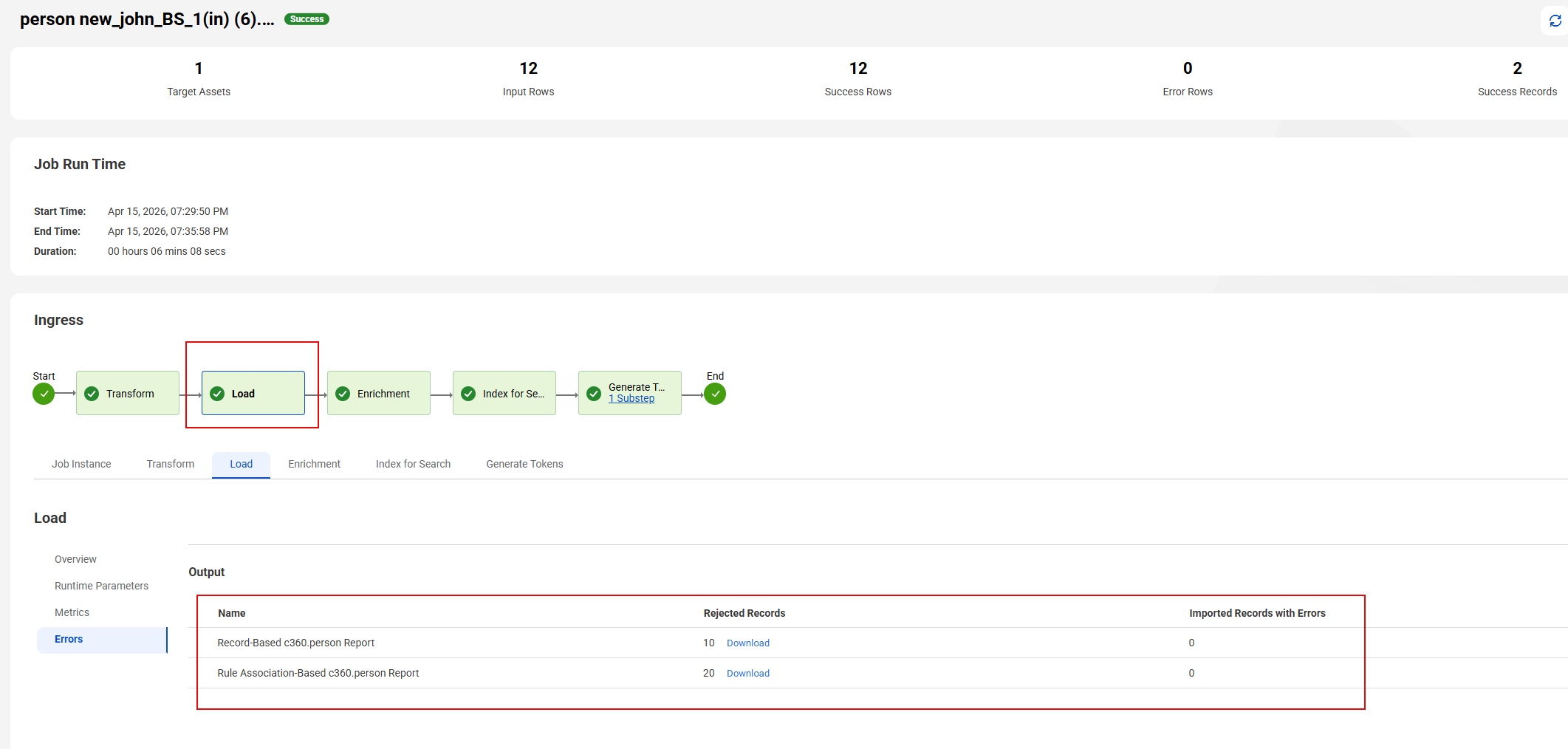
Task: Click the Success Records count
Action: [x=1518, y=69]
